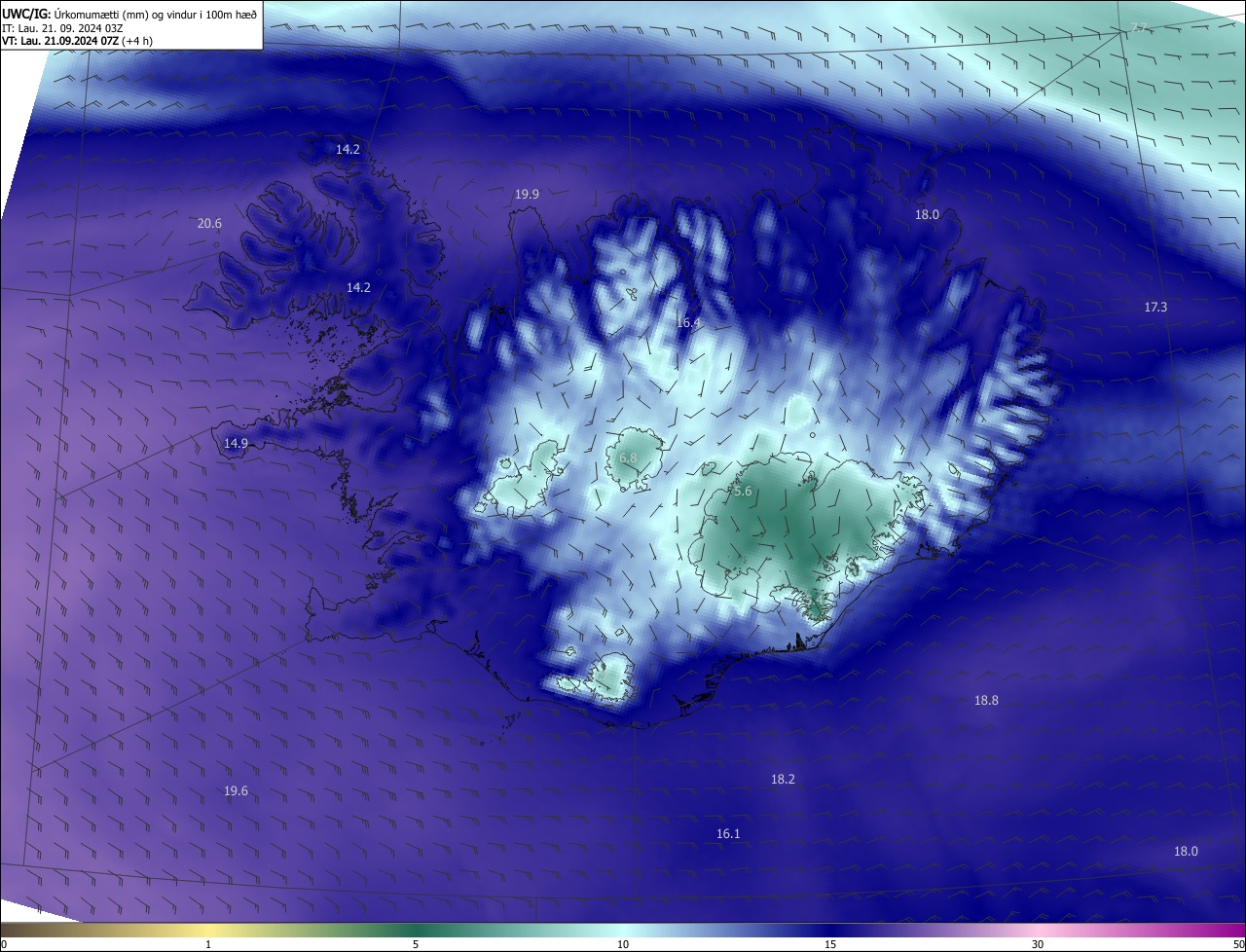Image resolution: width=1246 pixels, height=952 pixels.
Task: Pick the 16.1 value label in the southern sea
Action: pos(728,834)
